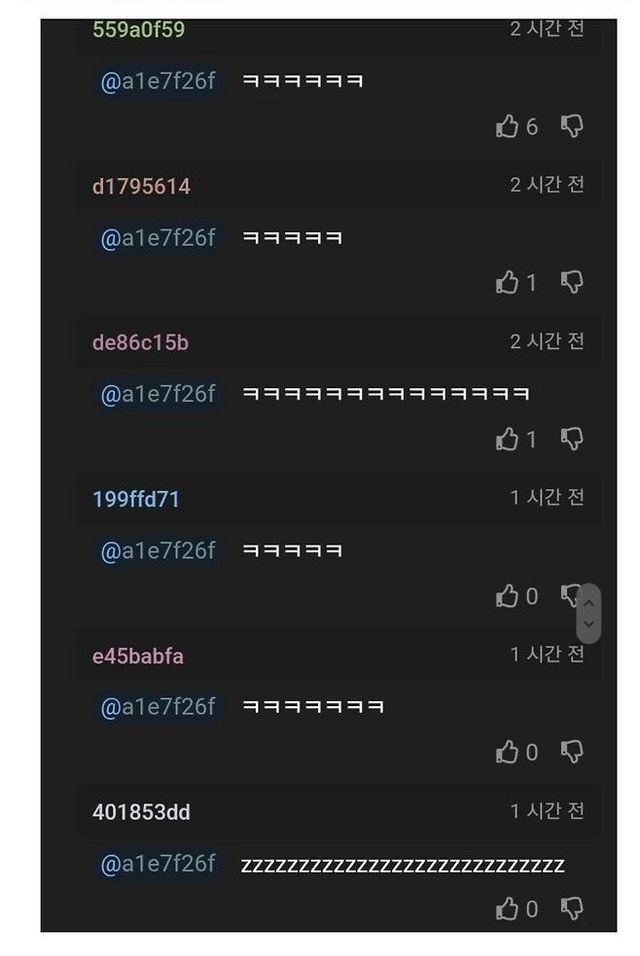Like the comment by 199ffd71
Image resolution: width=640 pixels, height=956 pixels.
point(507,596)
